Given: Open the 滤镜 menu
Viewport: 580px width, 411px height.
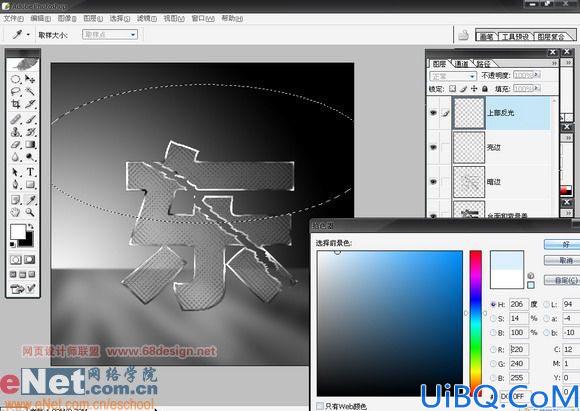Looking at the screenshot, I should coord(147,18).
